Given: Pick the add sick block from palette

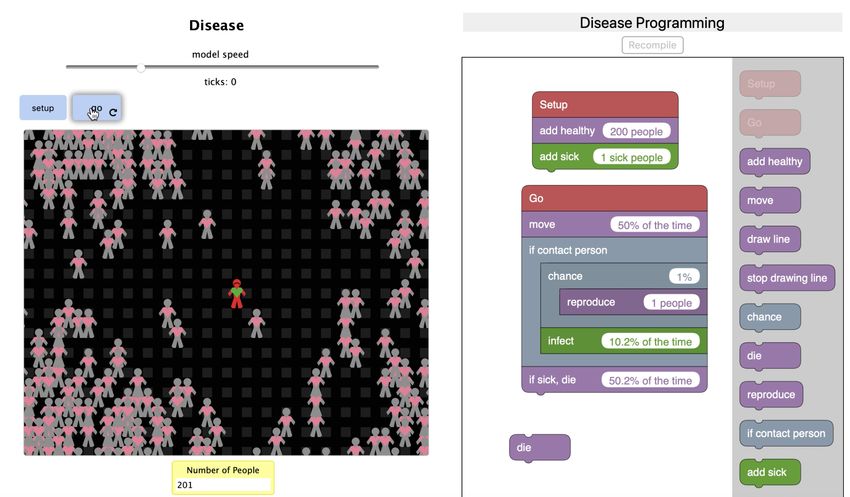Looking at the screenshot, I should pos(770,473).
